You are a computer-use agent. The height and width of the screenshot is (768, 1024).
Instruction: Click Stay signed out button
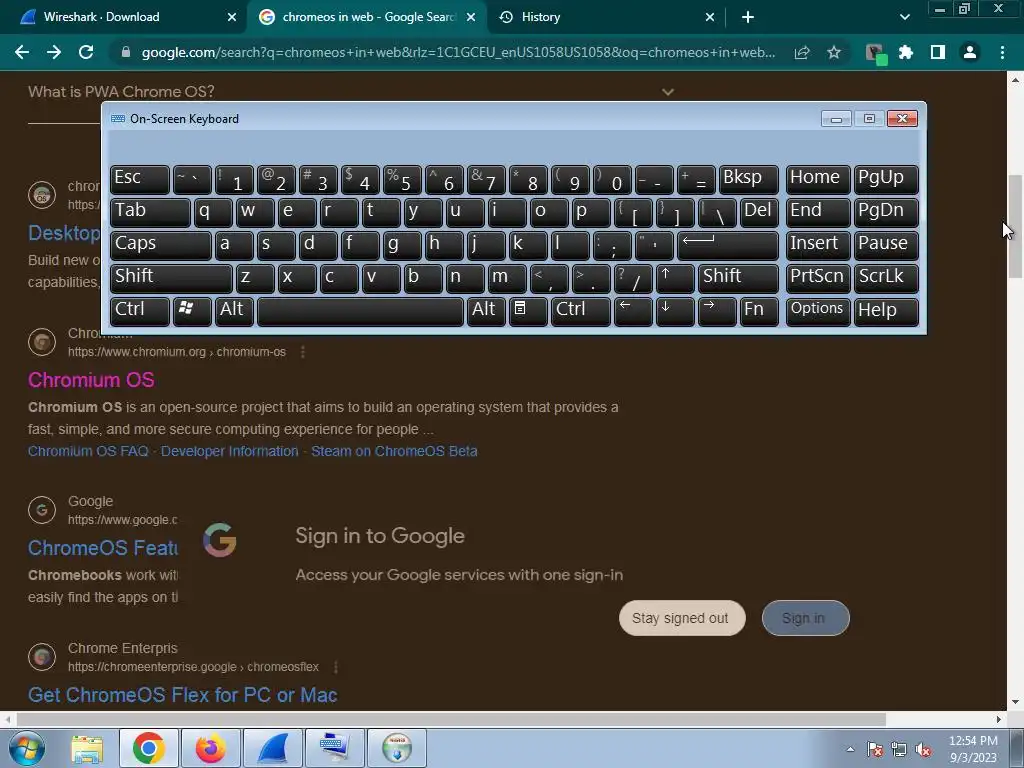point(682,618)
